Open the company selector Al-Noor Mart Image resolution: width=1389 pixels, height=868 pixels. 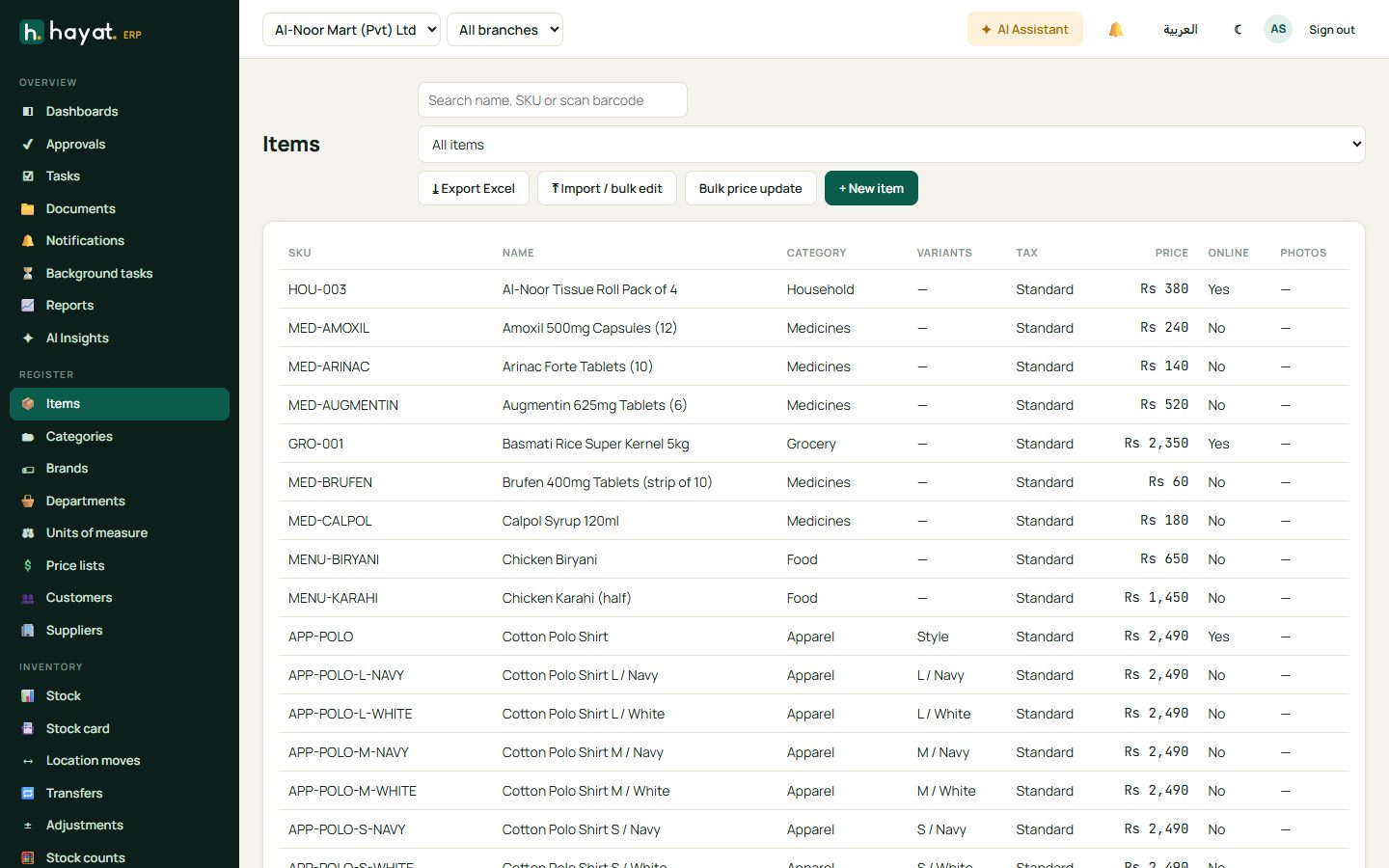point(351,30)
